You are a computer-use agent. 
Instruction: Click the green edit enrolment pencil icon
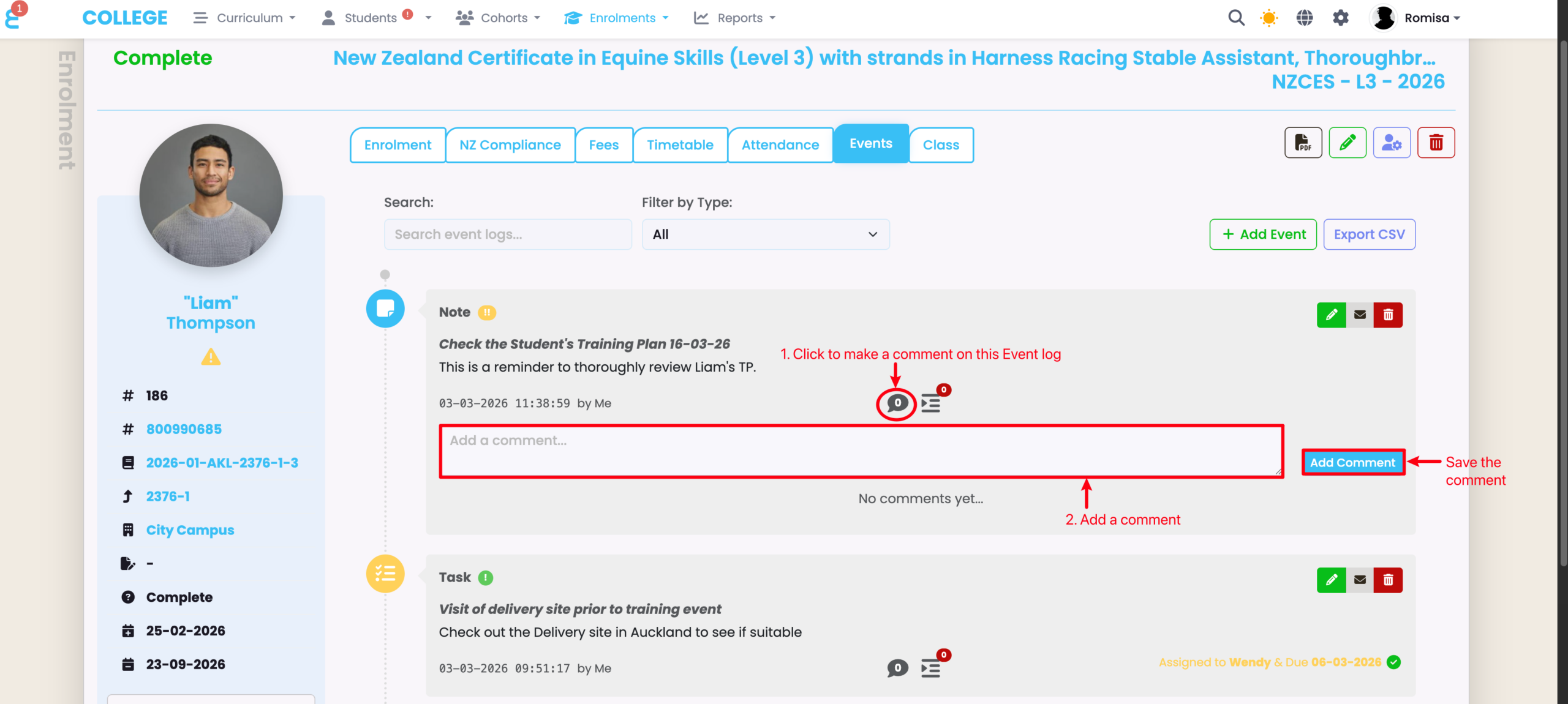click(x=1347, y=143)
